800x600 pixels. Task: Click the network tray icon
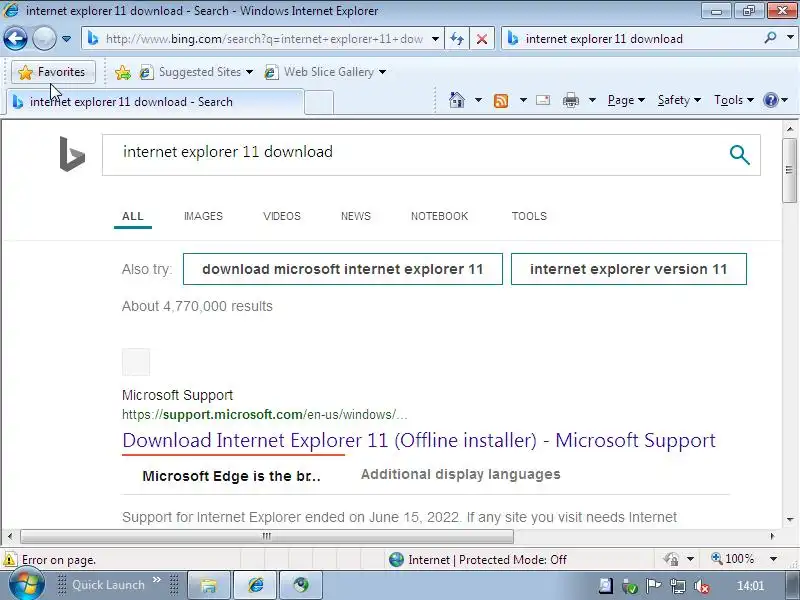click(678, 586)
